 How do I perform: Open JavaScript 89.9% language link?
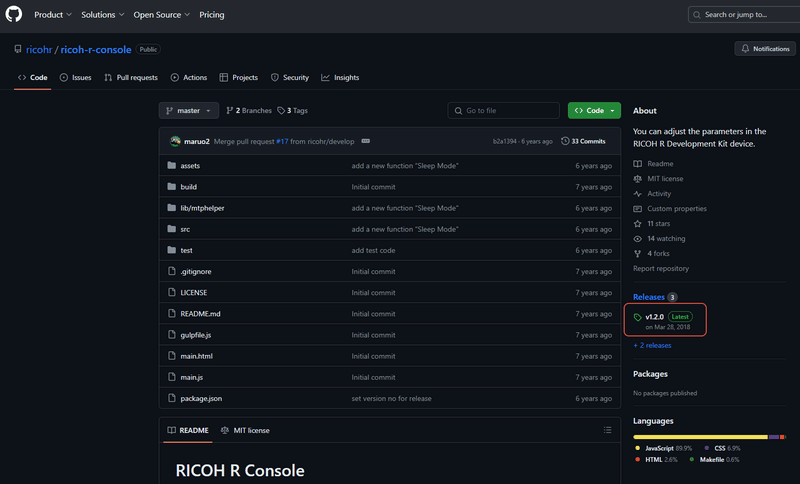coord(664,448)
